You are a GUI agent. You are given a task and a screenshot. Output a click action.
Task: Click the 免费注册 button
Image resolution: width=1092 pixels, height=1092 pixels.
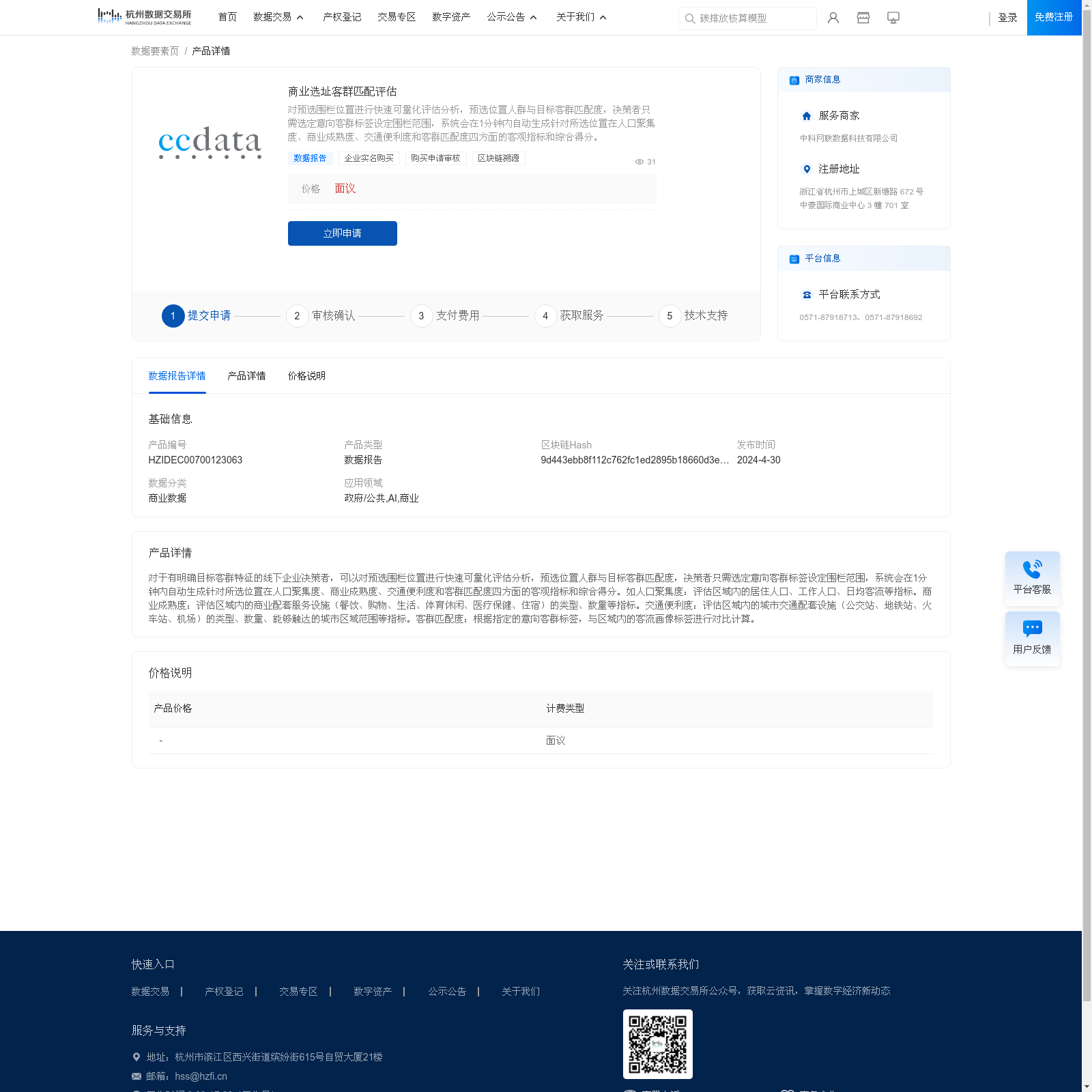1054,18
